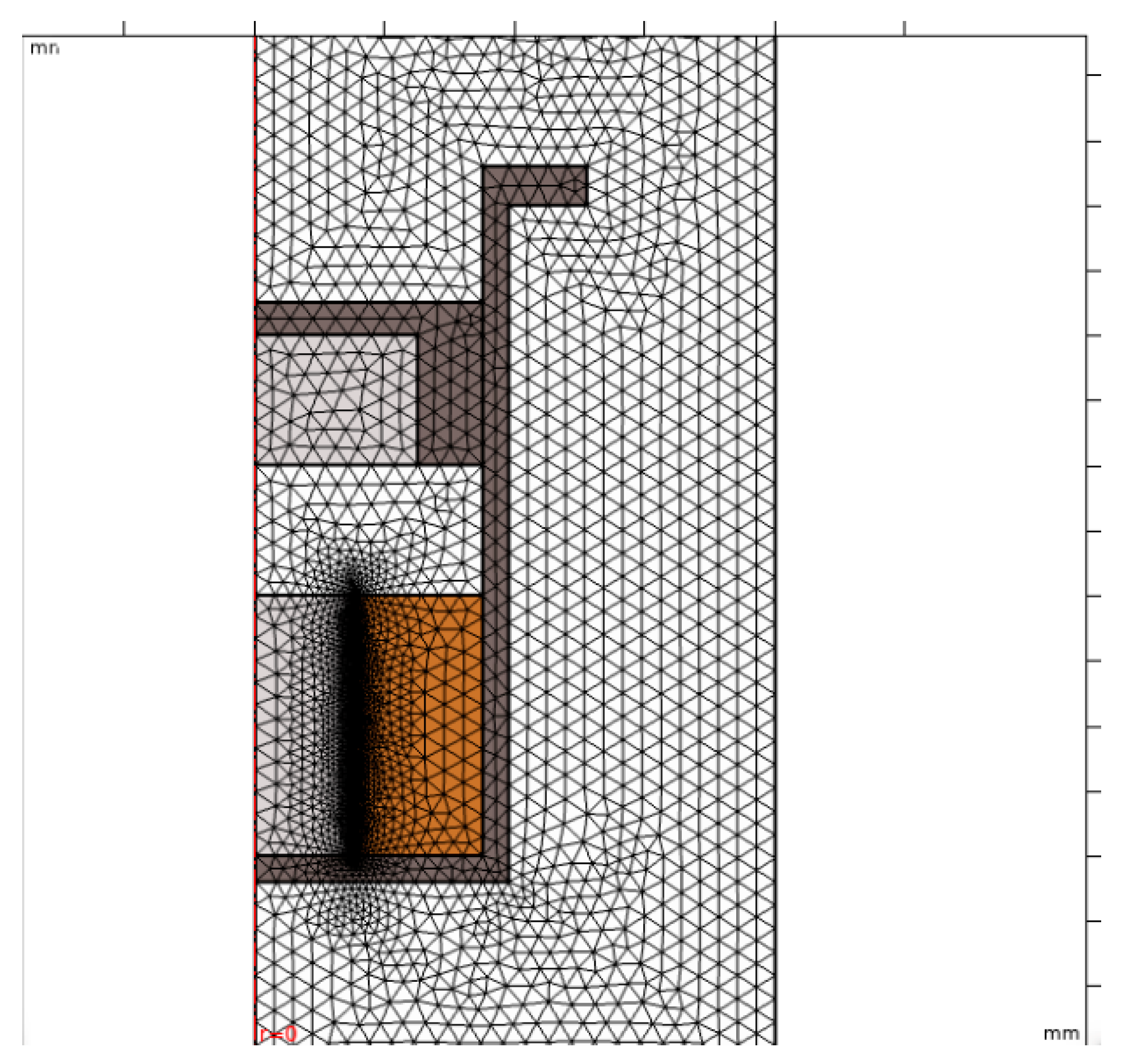Viewport: 1121px width, 1064px height.
Task: Click the right outer boundary of mesh
Action: 775,510
